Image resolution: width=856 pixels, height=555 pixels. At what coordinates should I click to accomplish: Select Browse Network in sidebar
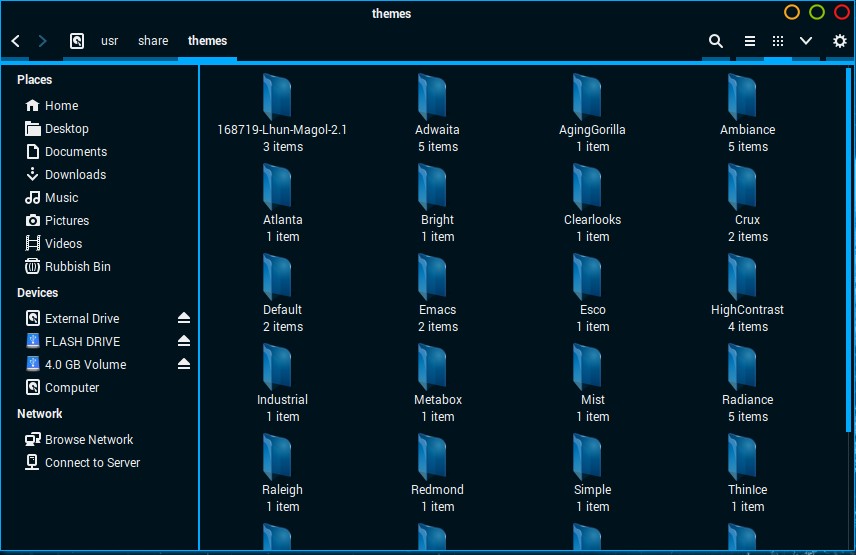coord(88,440)
